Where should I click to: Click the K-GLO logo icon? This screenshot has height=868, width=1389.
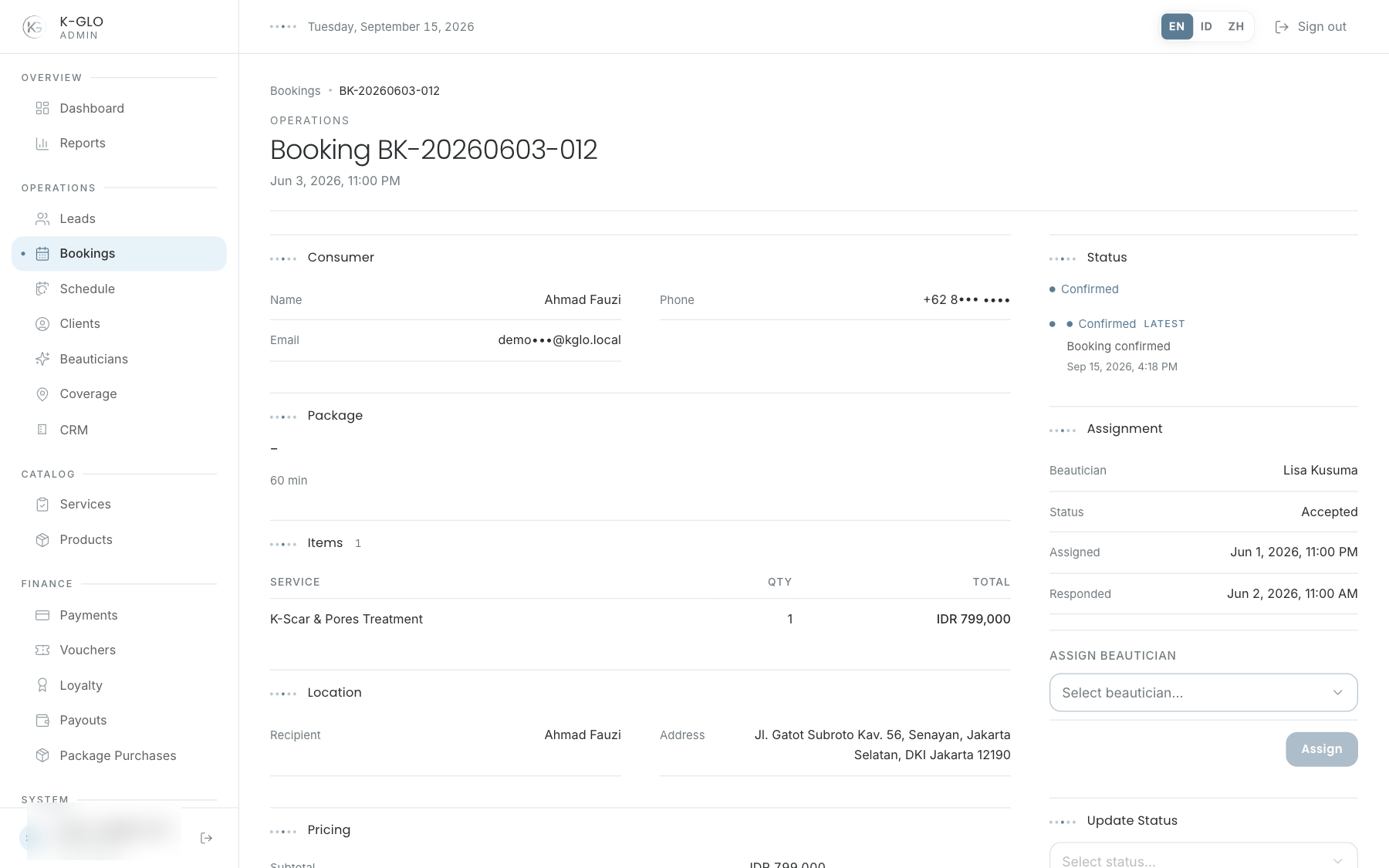point(33,27)
